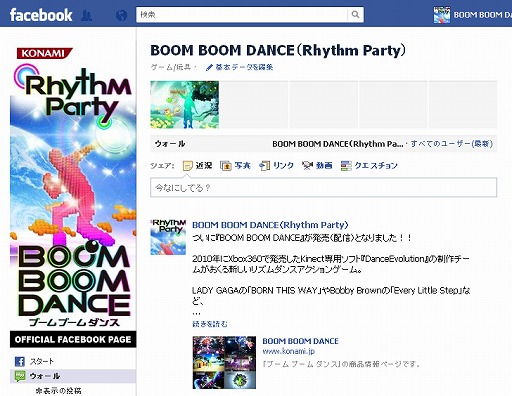
Task: Select the 動画 share tab
Action: 324,165
